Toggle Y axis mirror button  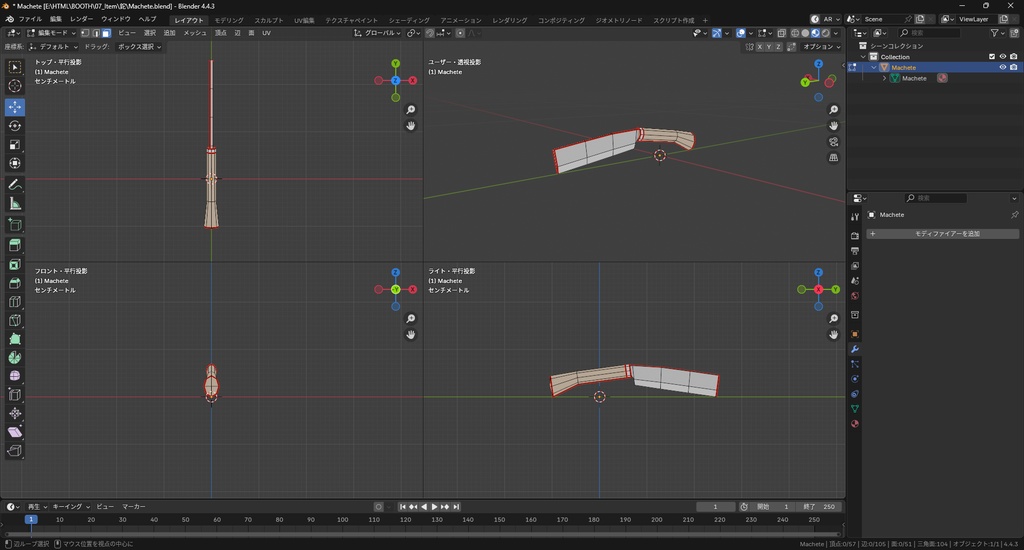769,47
